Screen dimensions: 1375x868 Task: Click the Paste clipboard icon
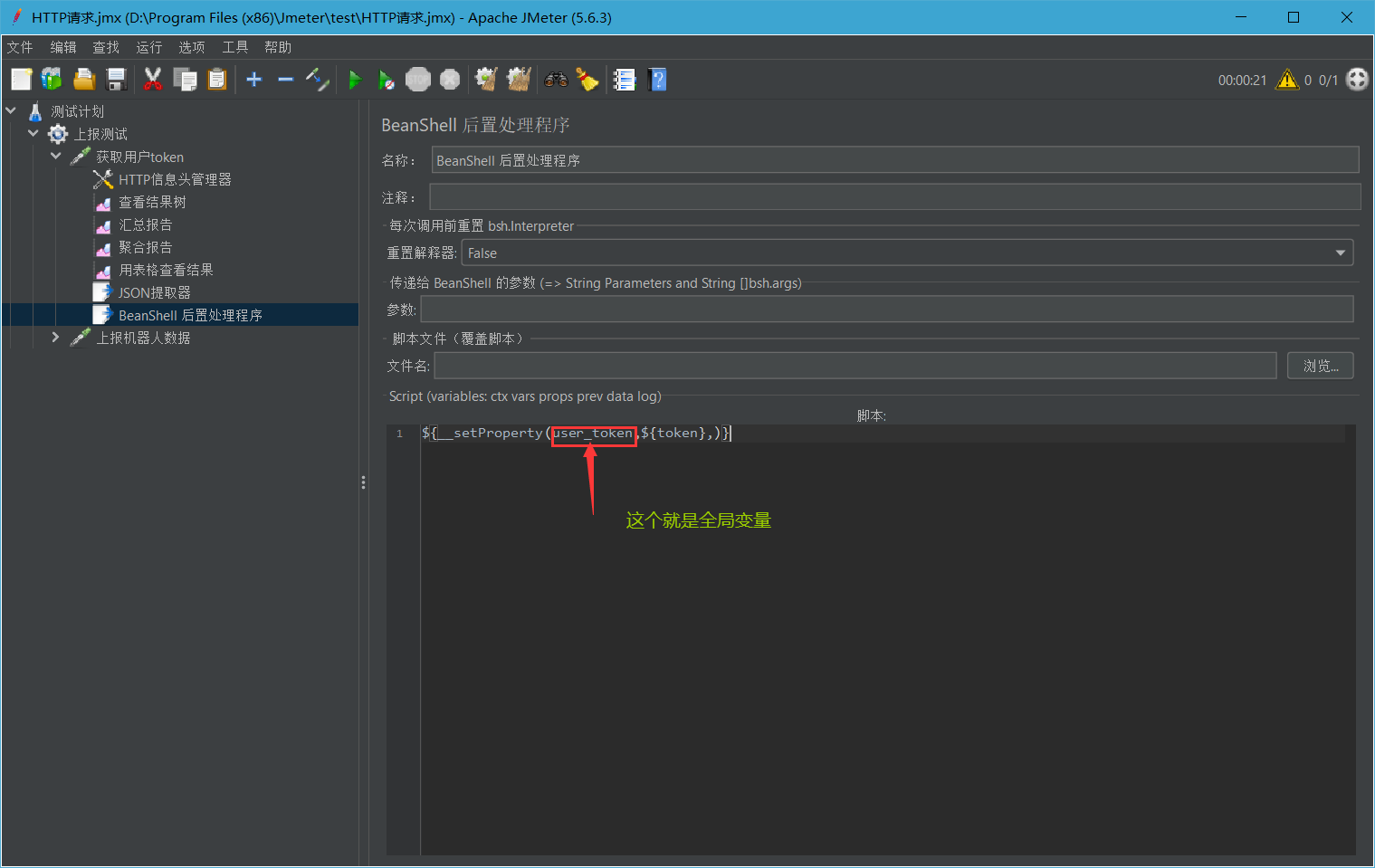[217, 80]
